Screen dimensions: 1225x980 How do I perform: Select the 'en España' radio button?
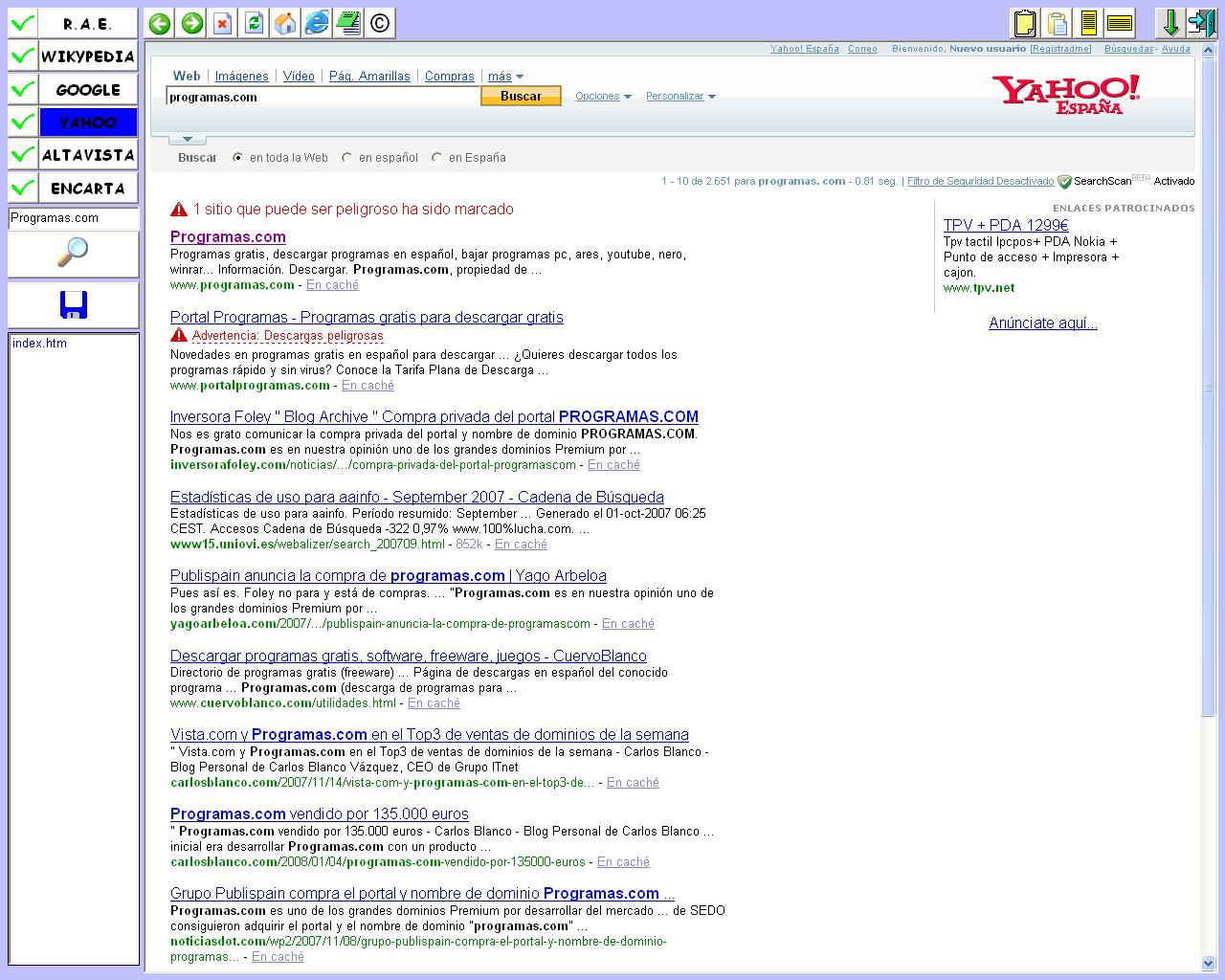click(x=436, y=158)
